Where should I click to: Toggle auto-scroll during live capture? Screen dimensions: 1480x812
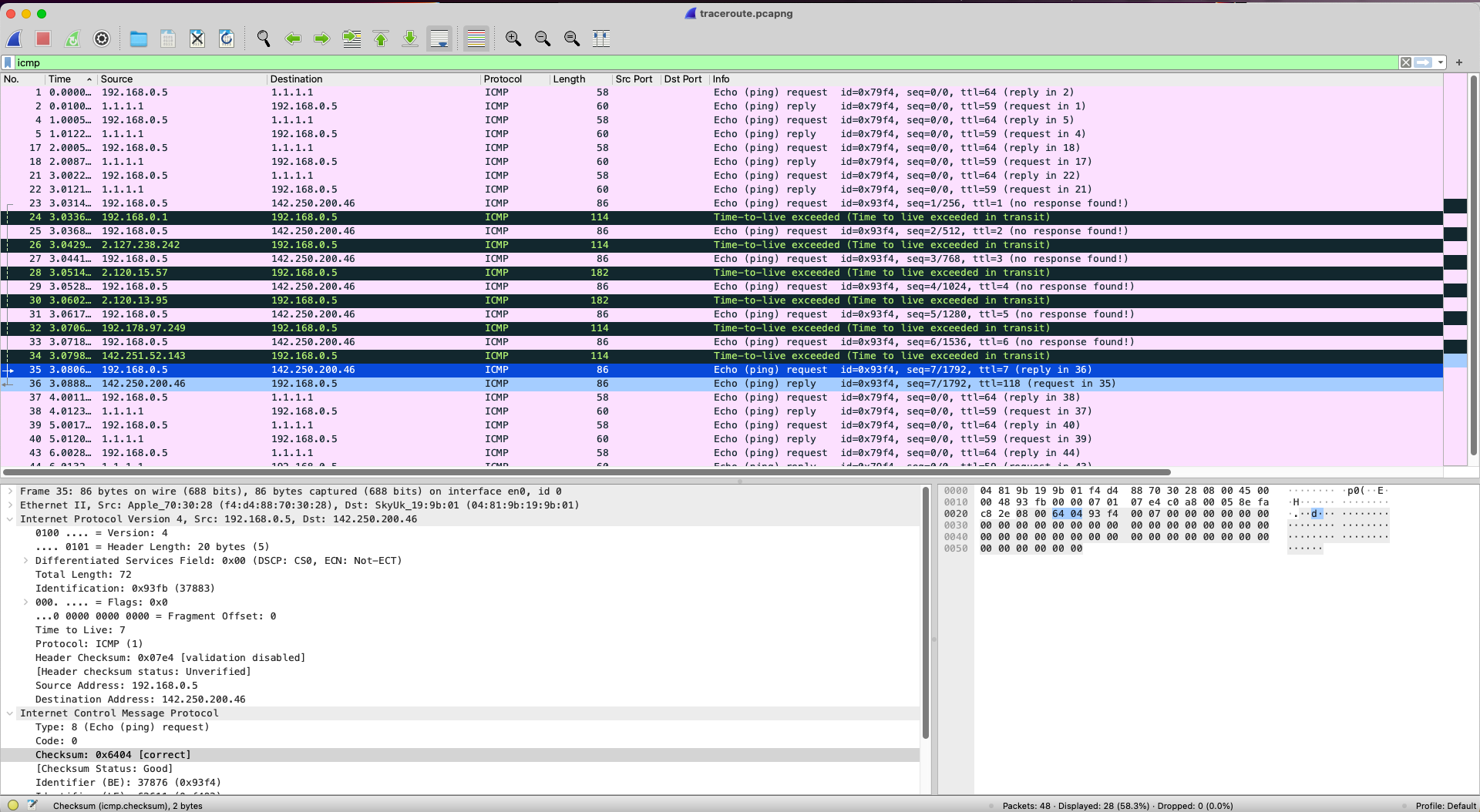click(439, 39)
